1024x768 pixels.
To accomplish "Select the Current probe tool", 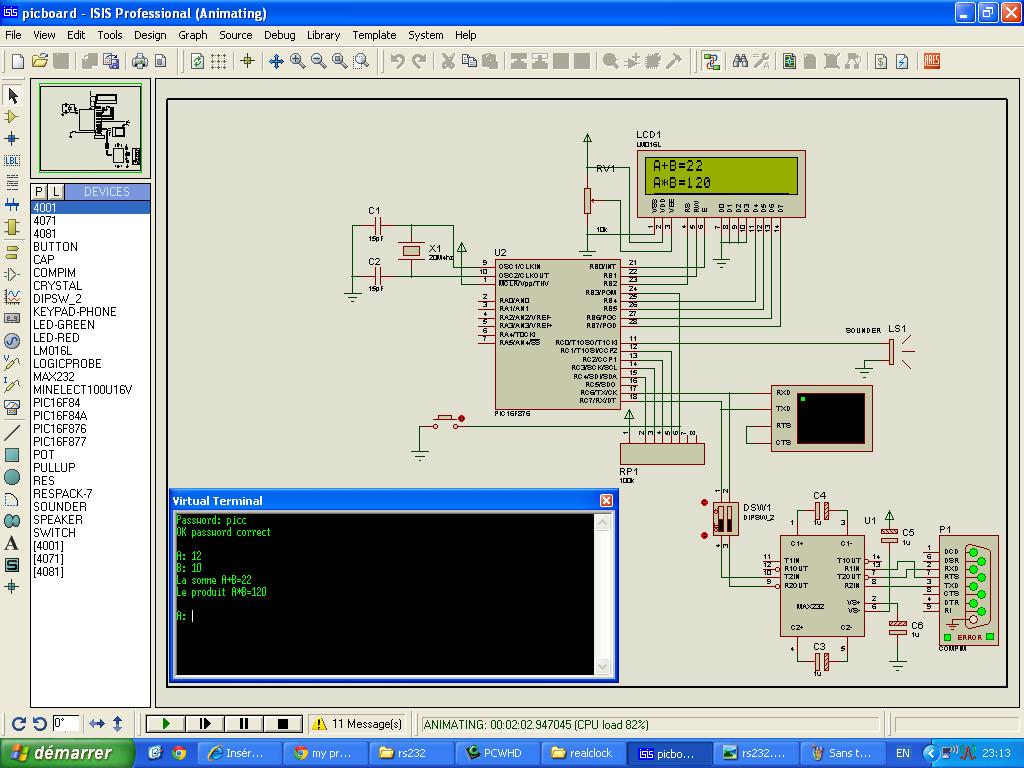I will 12,385.
